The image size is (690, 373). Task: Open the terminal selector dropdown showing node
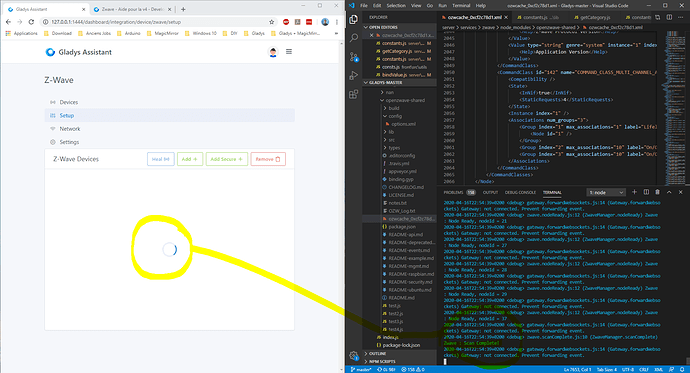pos(606,192)
